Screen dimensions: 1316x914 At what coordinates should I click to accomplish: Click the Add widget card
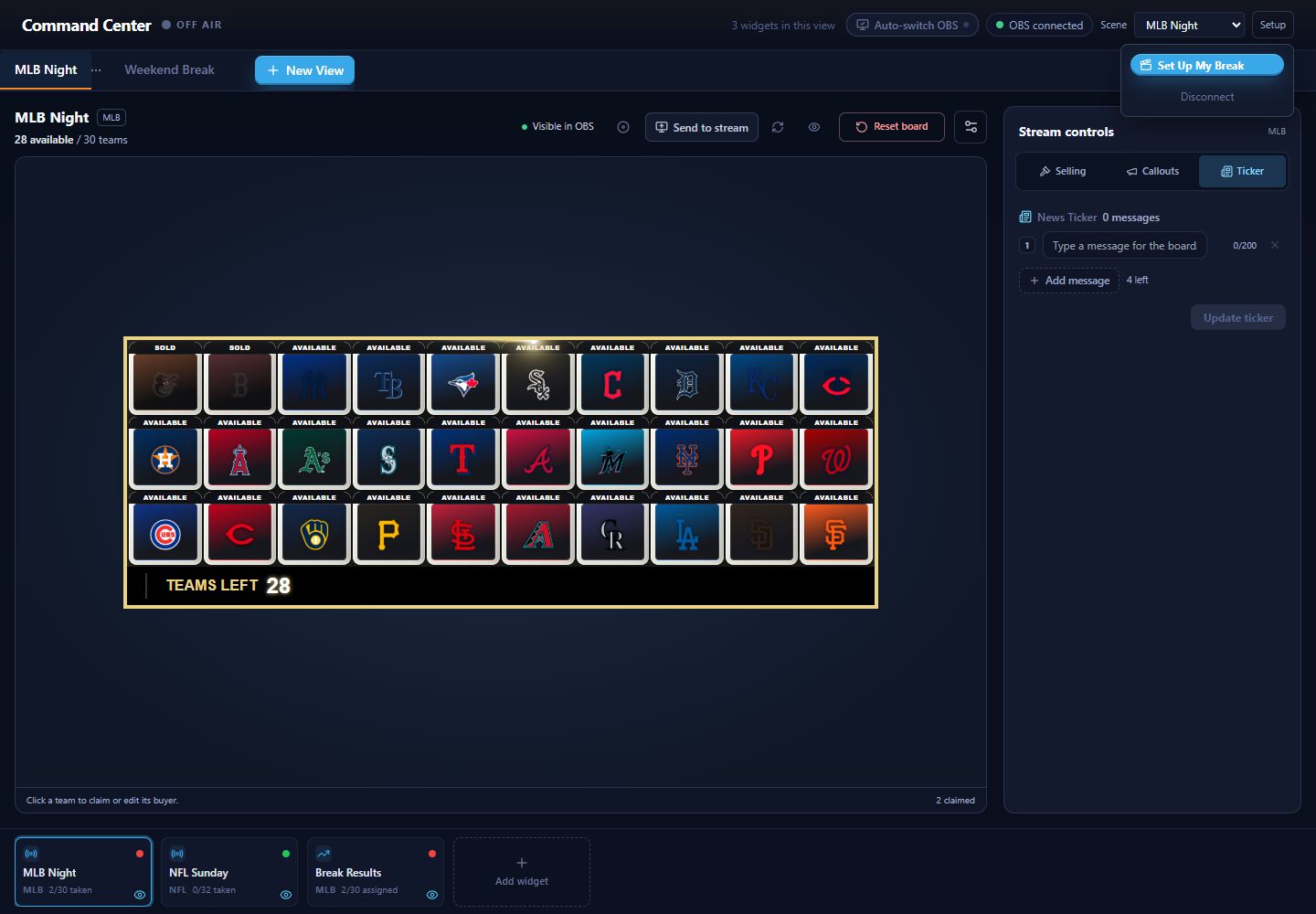[x=522, y=872]
